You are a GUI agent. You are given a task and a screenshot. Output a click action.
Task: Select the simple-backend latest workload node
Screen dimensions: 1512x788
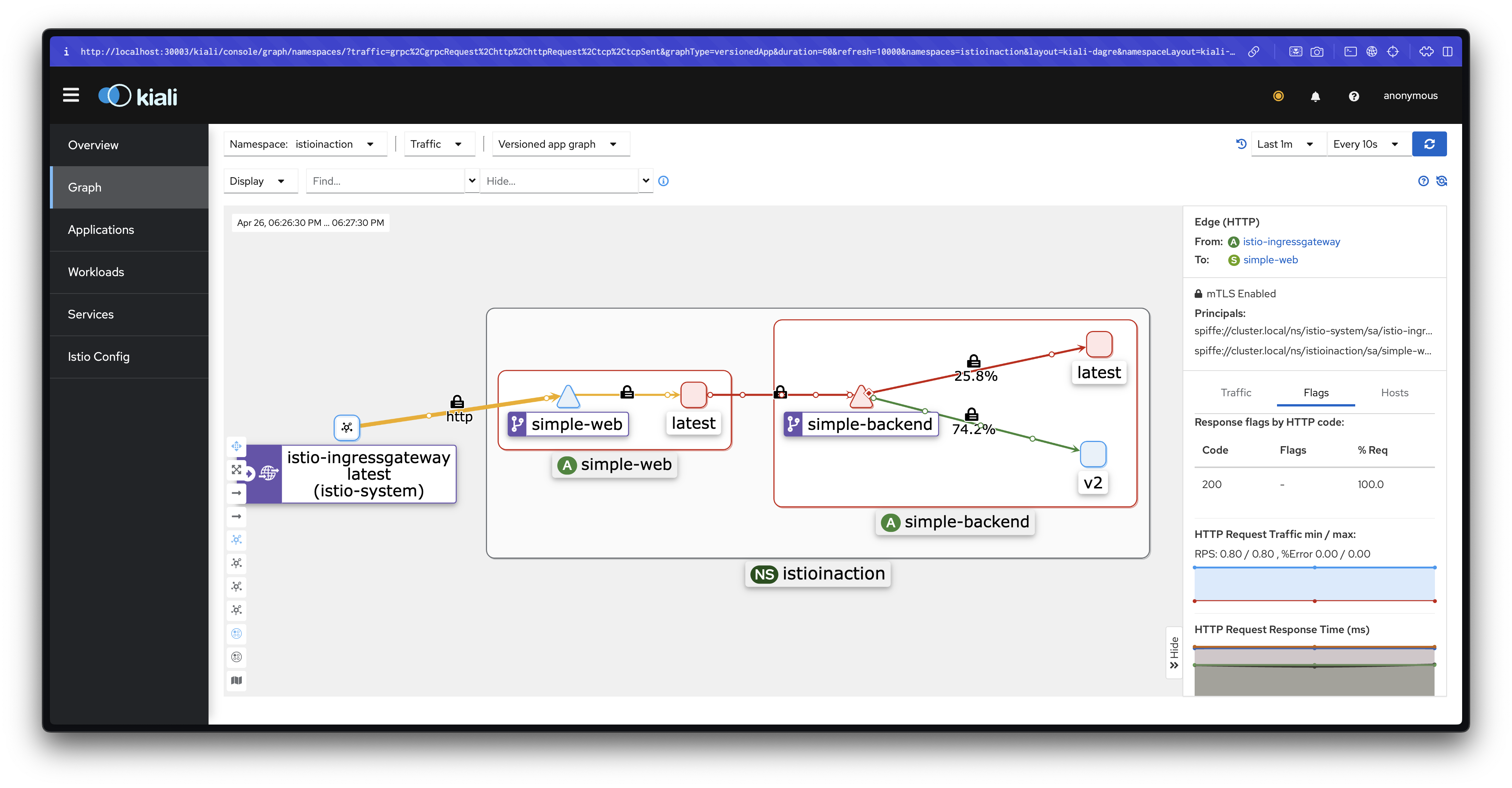click(x=1099, y=345)
